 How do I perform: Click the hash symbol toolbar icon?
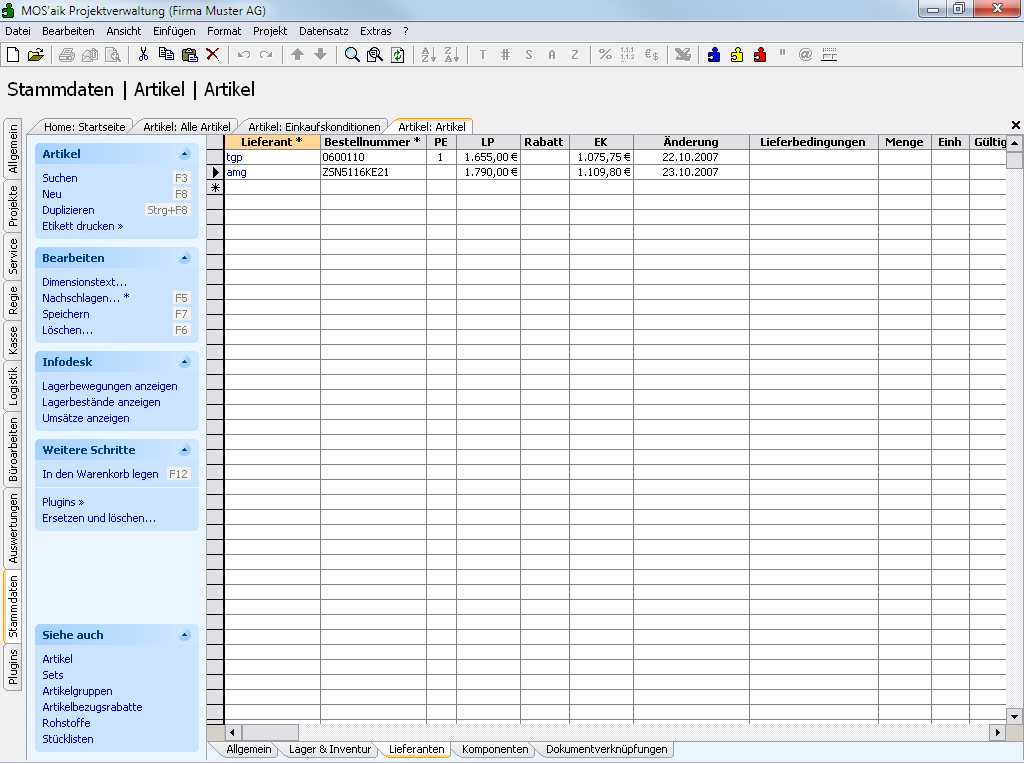pos(505,55)
